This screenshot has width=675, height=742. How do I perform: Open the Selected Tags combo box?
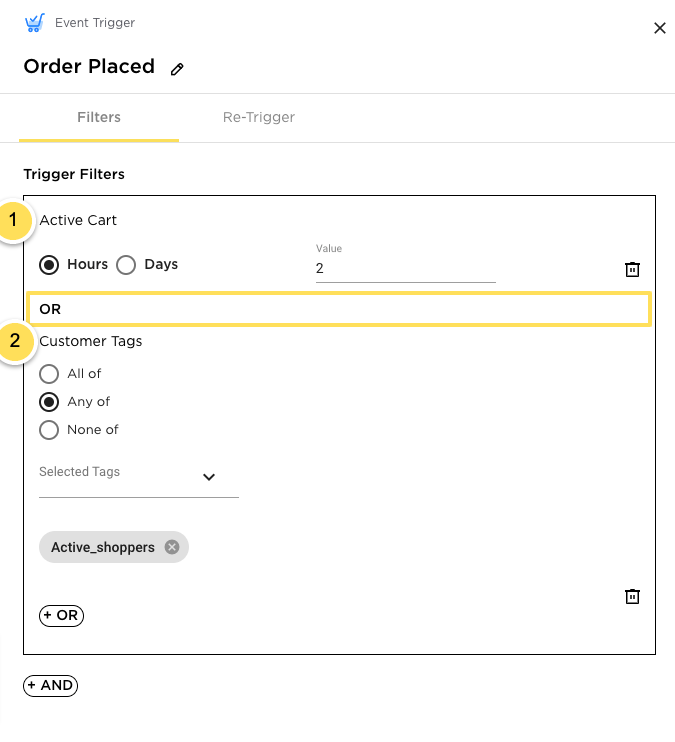139,478
